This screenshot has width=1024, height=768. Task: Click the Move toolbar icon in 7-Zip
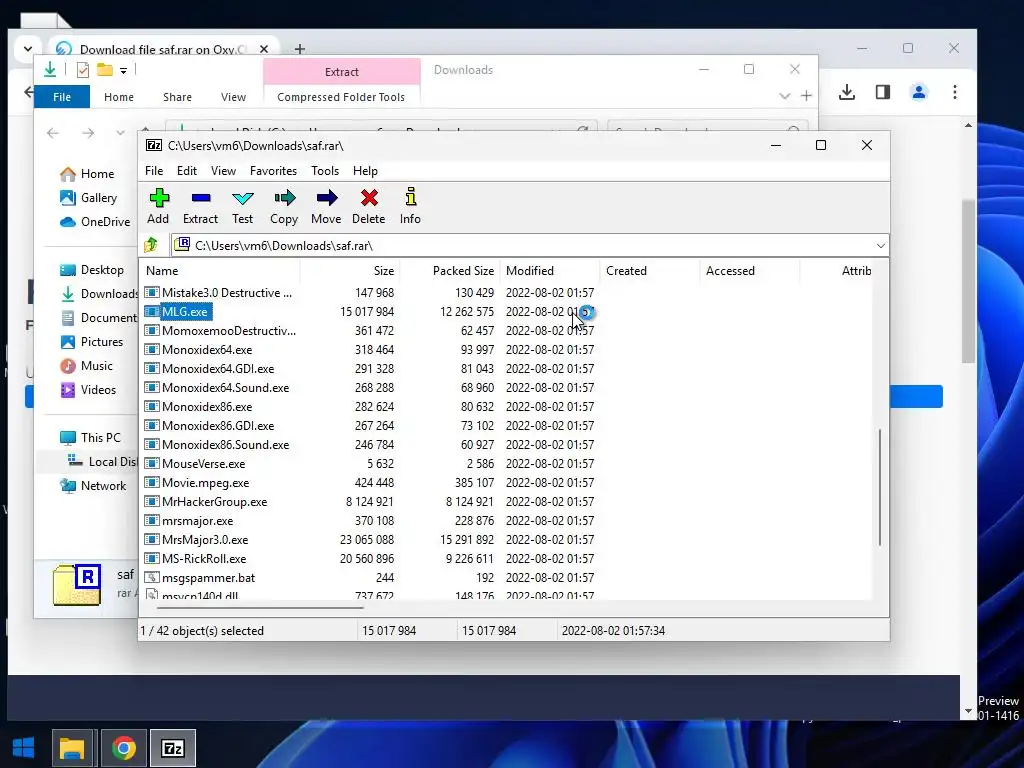coord(326,206)
